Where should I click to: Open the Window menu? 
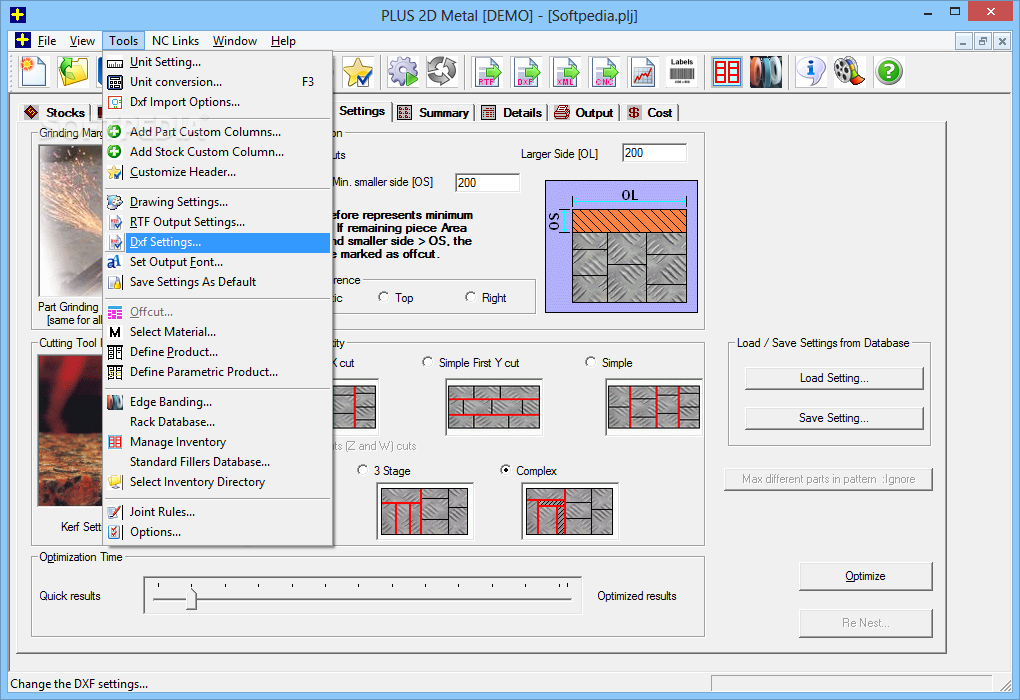point(235,41)
